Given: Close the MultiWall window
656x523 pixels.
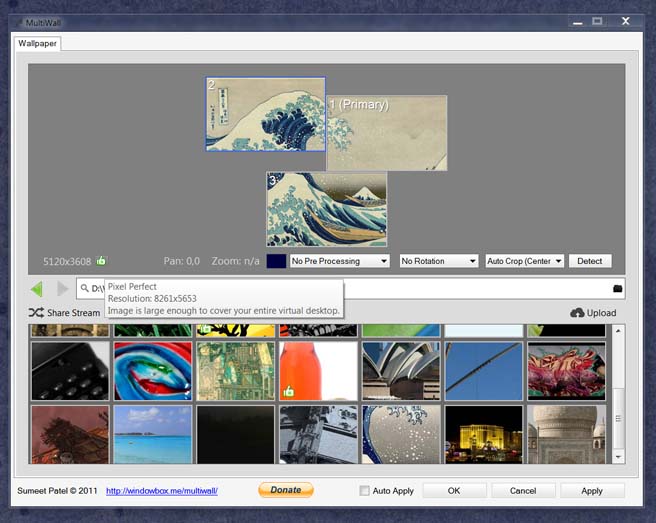Looking at the screenshot, I should click(625, 21).
